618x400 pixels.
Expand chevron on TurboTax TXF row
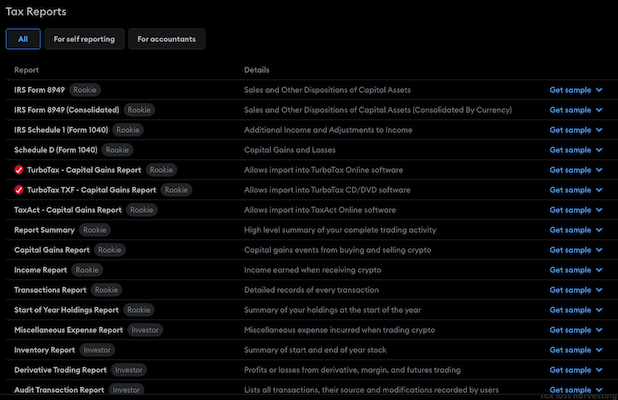coord(599,190)
